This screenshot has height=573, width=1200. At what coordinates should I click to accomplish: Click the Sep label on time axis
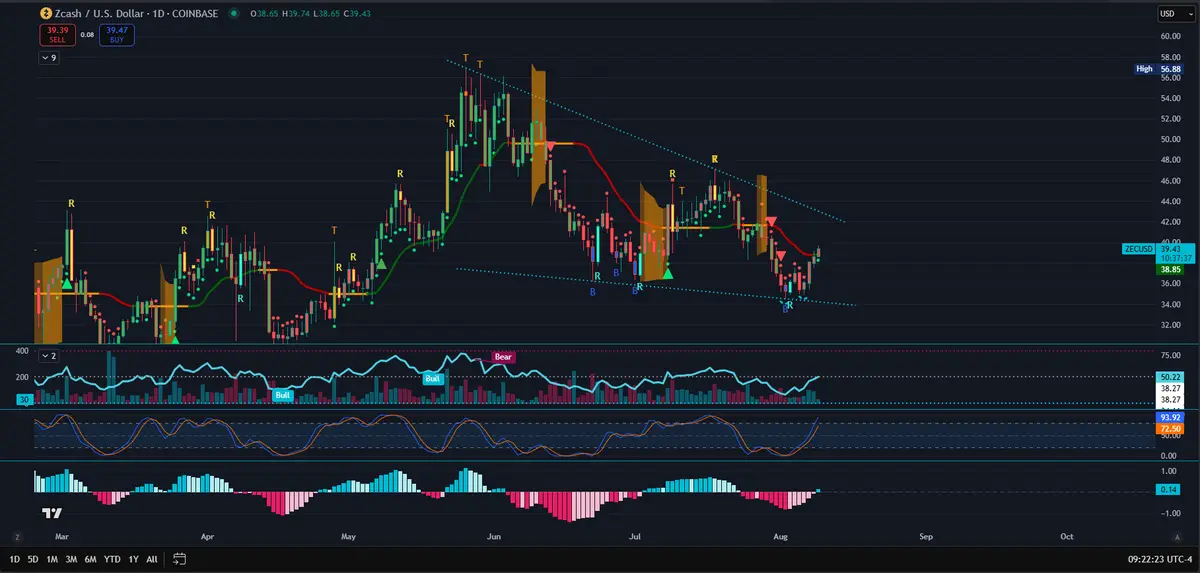[926, 536]
